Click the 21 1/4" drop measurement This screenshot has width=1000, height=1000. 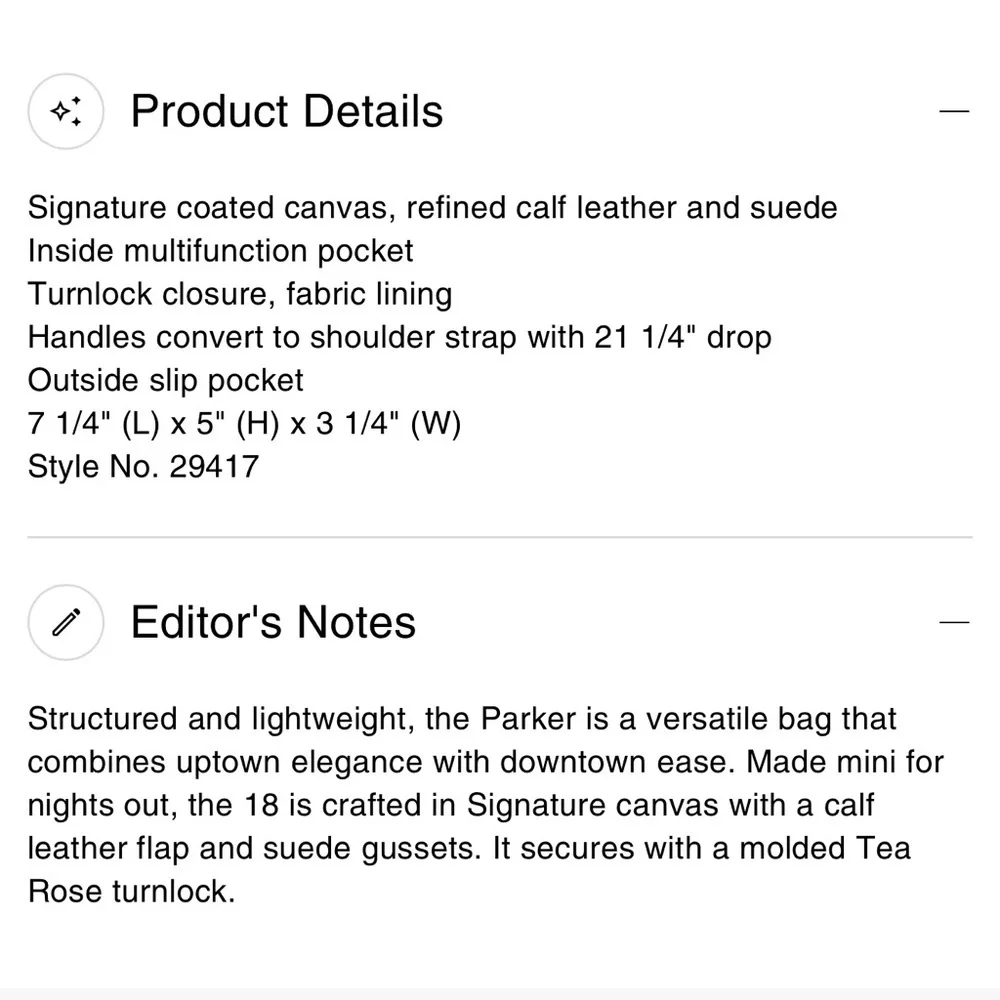pyautogui.click(x=682, y=337)
